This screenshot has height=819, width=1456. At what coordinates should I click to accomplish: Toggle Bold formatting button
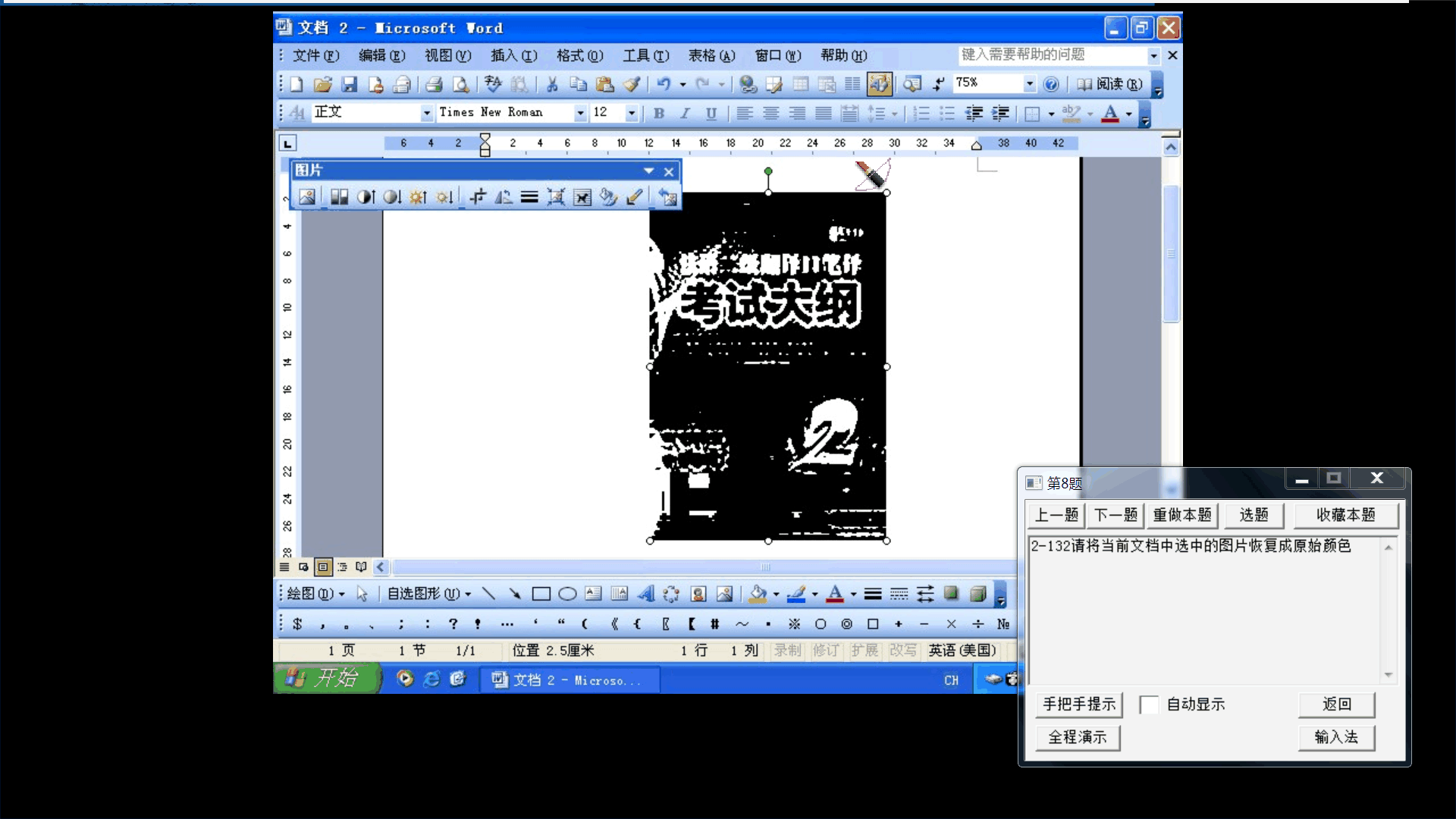click(659, 113)
